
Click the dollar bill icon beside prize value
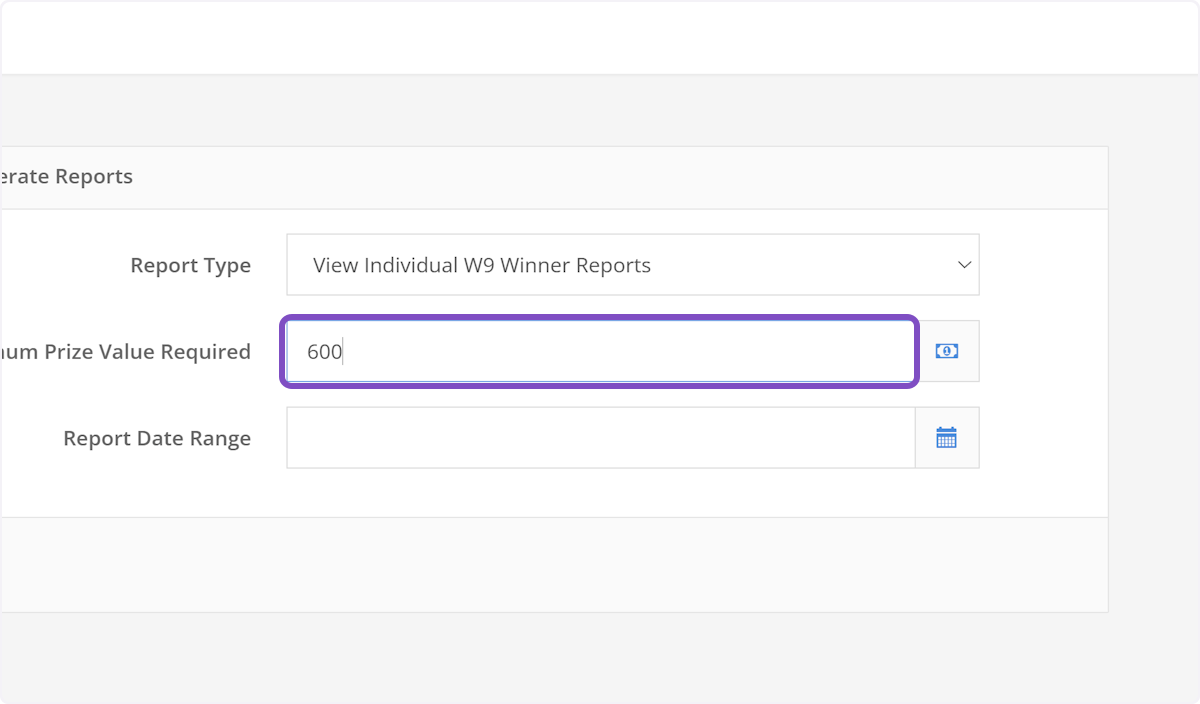point(947,351)
